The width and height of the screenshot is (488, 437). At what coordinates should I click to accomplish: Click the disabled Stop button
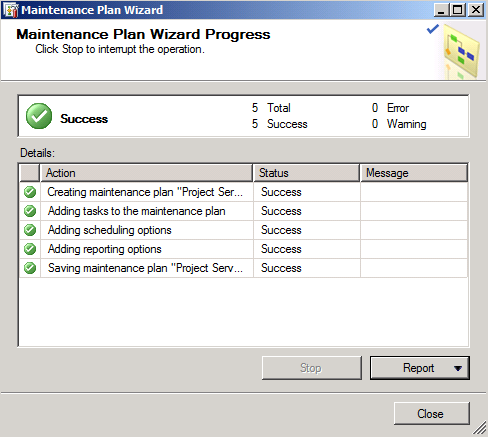tap(312, 368)
